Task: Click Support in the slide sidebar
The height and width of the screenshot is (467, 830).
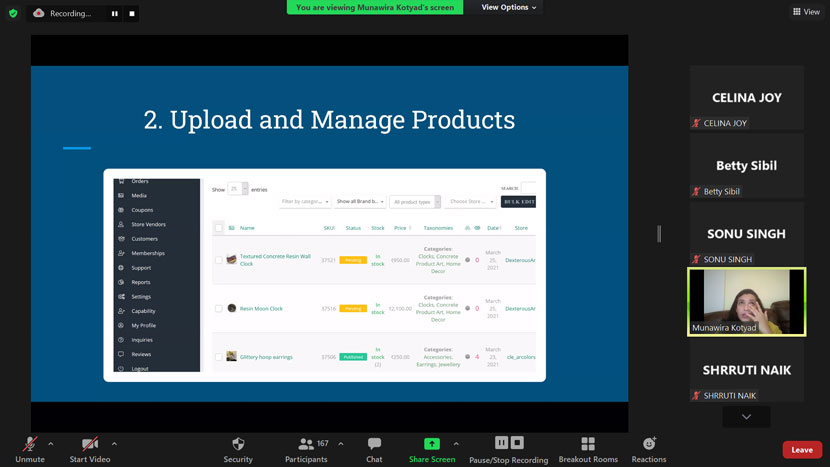Action: click(x=141, y=268)
